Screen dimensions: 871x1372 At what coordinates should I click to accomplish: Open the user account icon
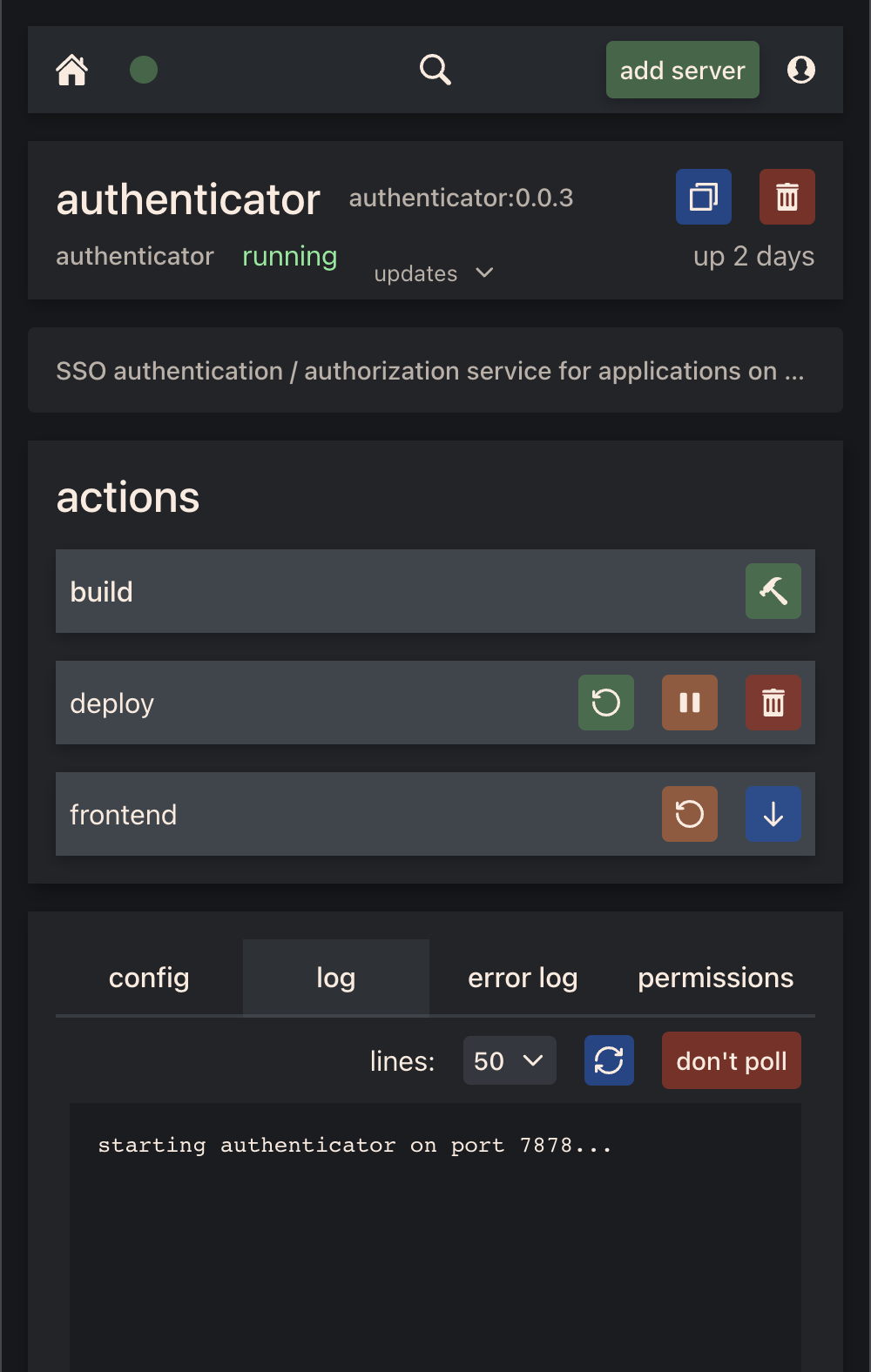tap(801, 70)
